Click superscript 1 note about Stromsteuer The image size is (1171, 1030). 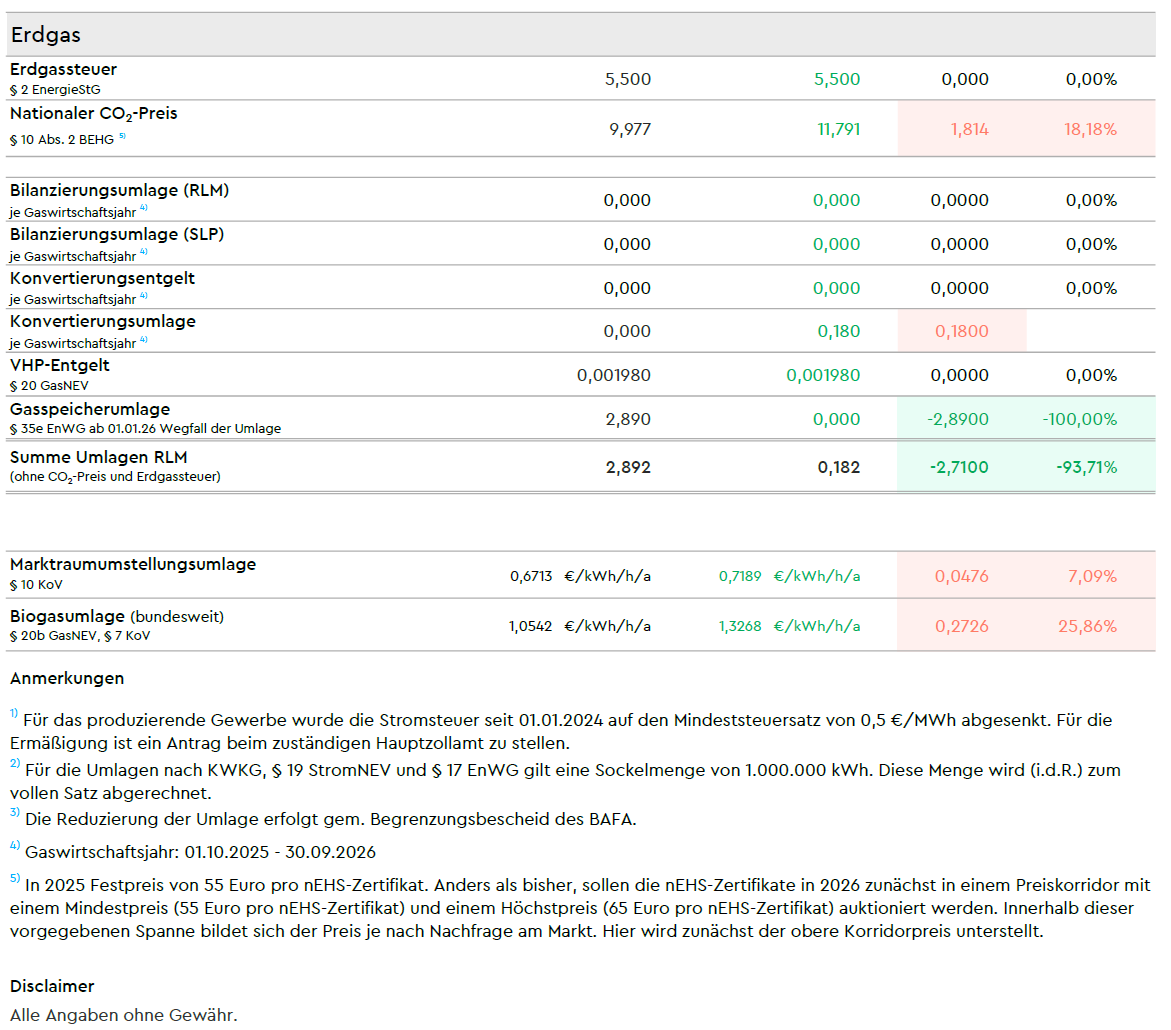pos(15,715)
